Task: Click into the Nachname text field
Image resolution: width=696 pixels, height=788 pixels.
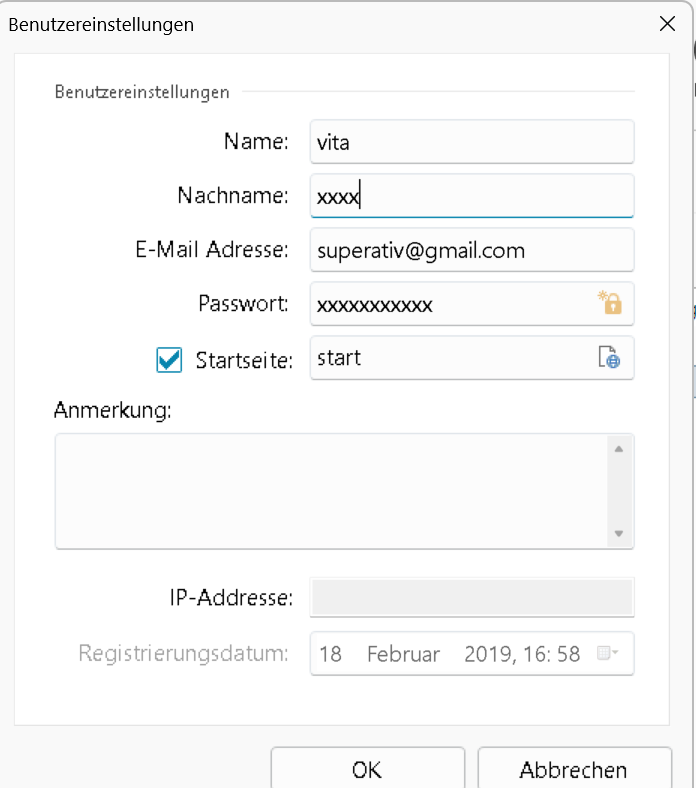Action: 472,196
